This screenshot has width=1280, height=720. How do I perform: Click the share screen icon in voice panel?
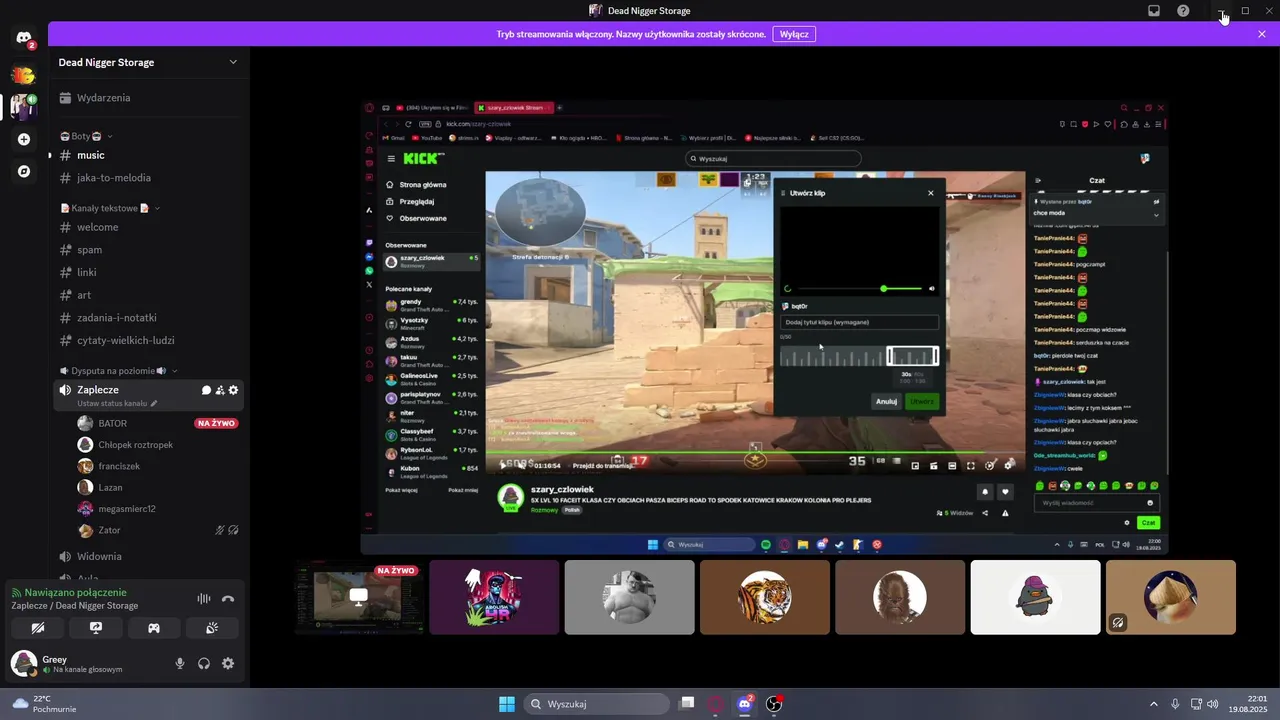tap(96, 628)
